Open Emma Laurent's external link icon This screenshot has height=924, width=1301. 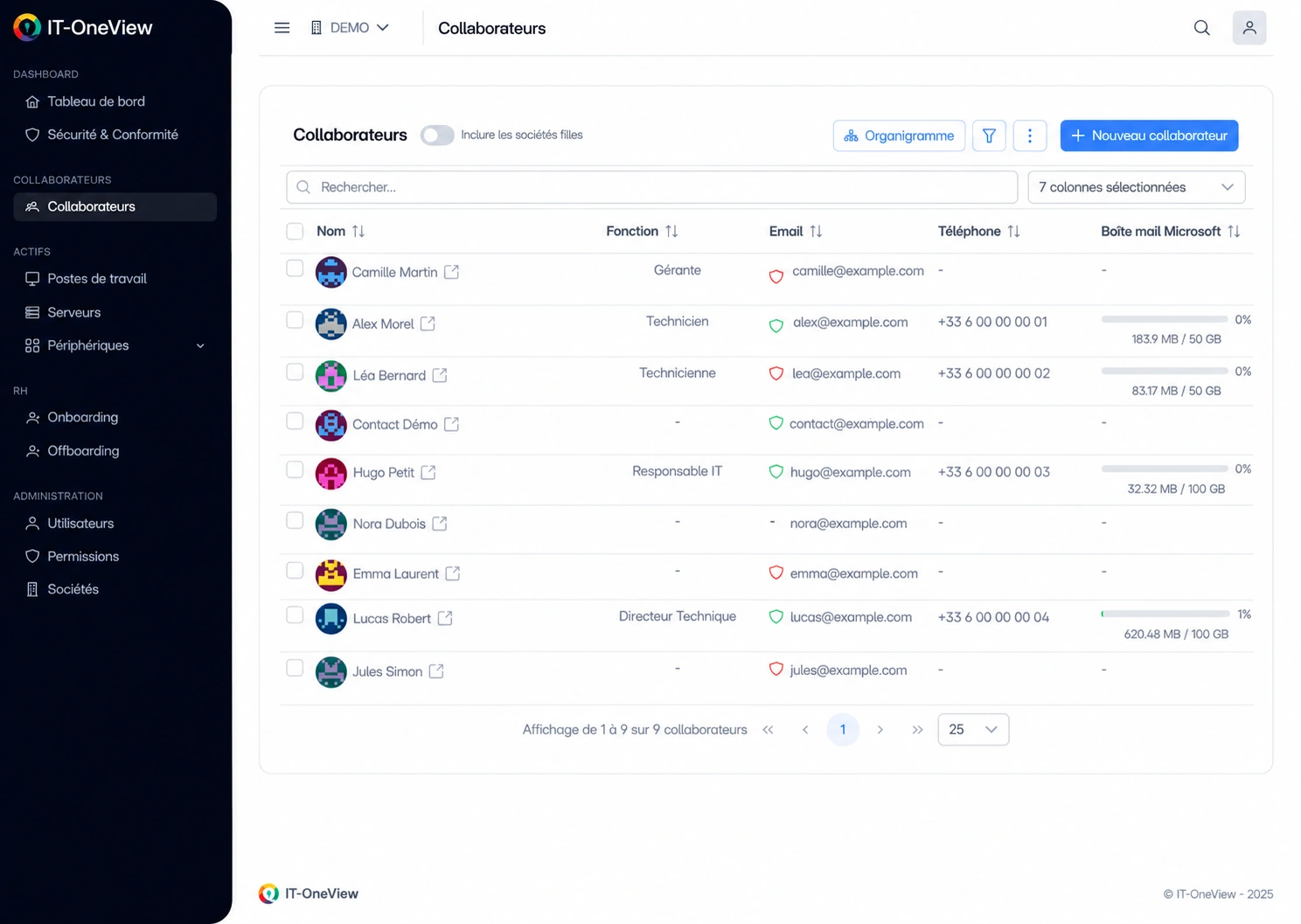(453, 573)
